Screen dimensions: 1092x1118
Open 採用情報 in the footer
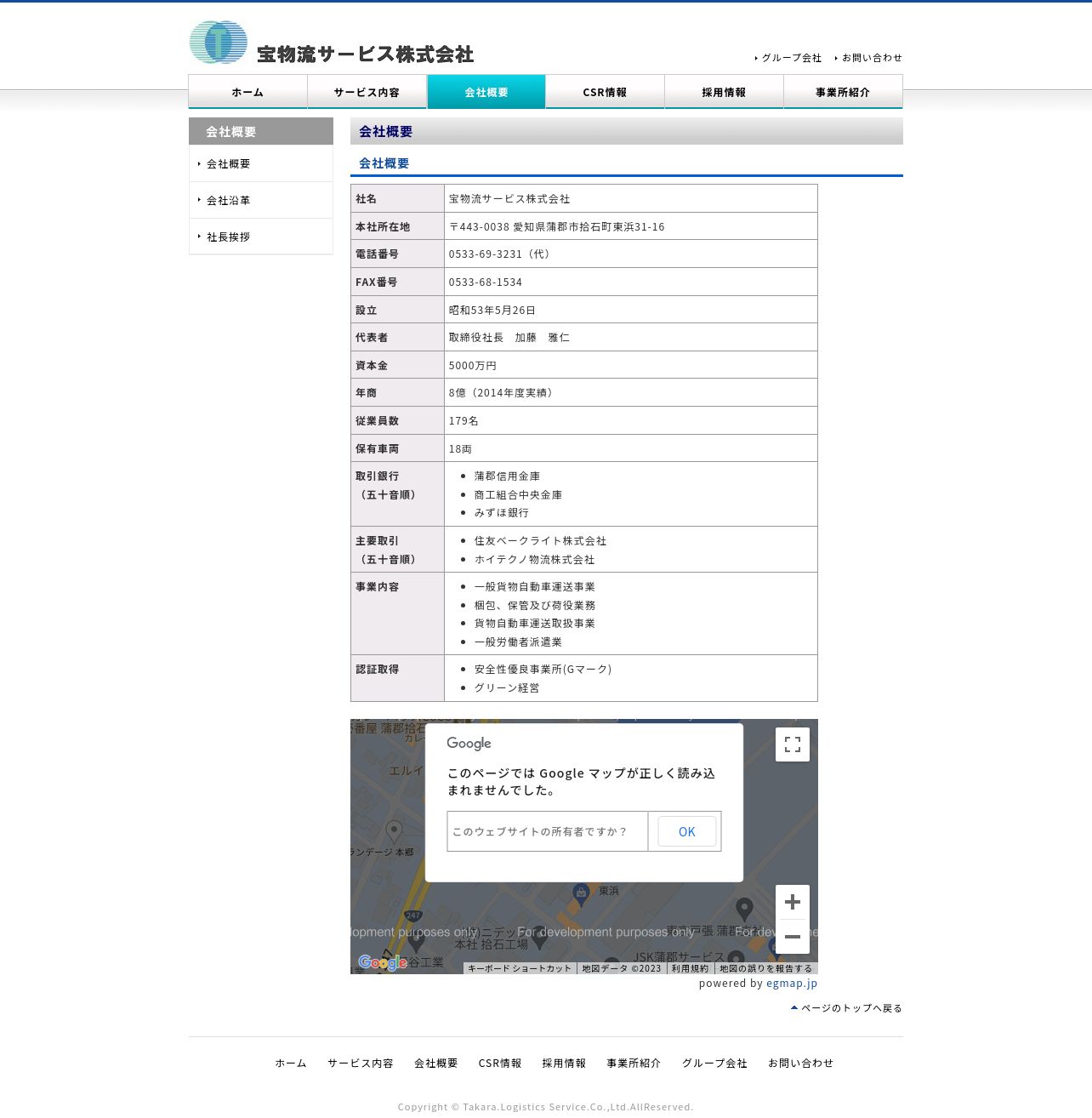click(564, 1063)
